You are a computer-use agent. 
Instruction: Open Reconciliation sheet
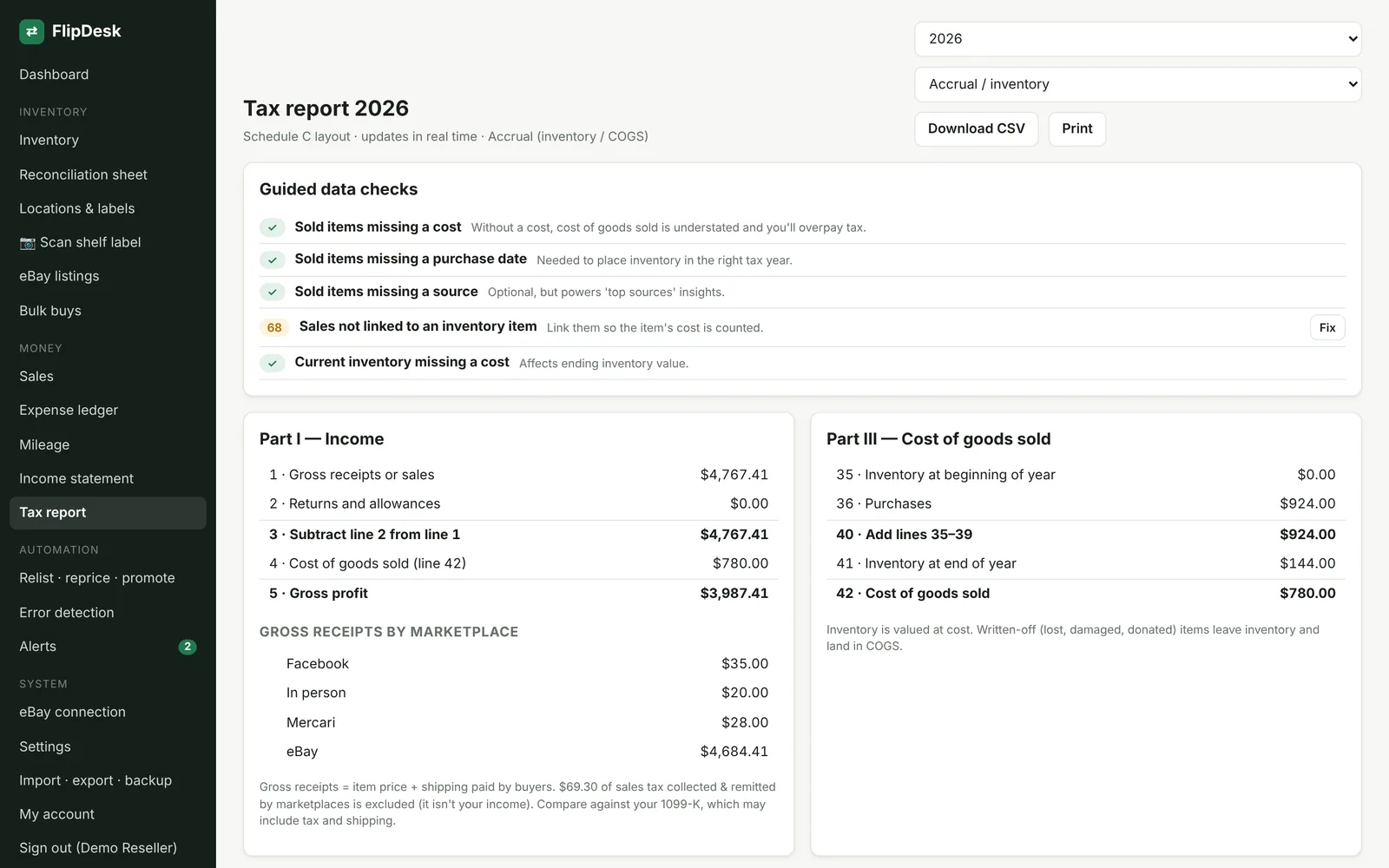(108, 174)
